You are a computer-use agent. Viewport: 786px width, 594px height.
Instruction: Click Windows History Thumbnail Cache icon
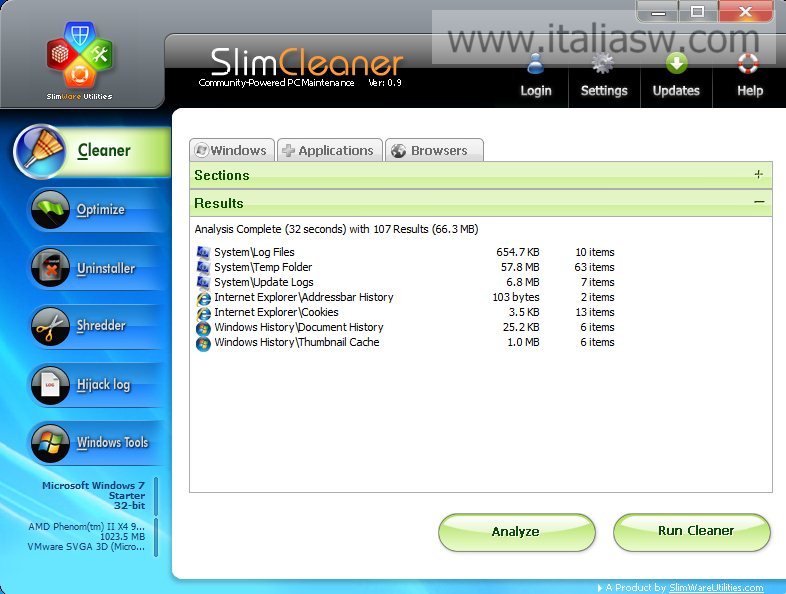coord(203,343)
